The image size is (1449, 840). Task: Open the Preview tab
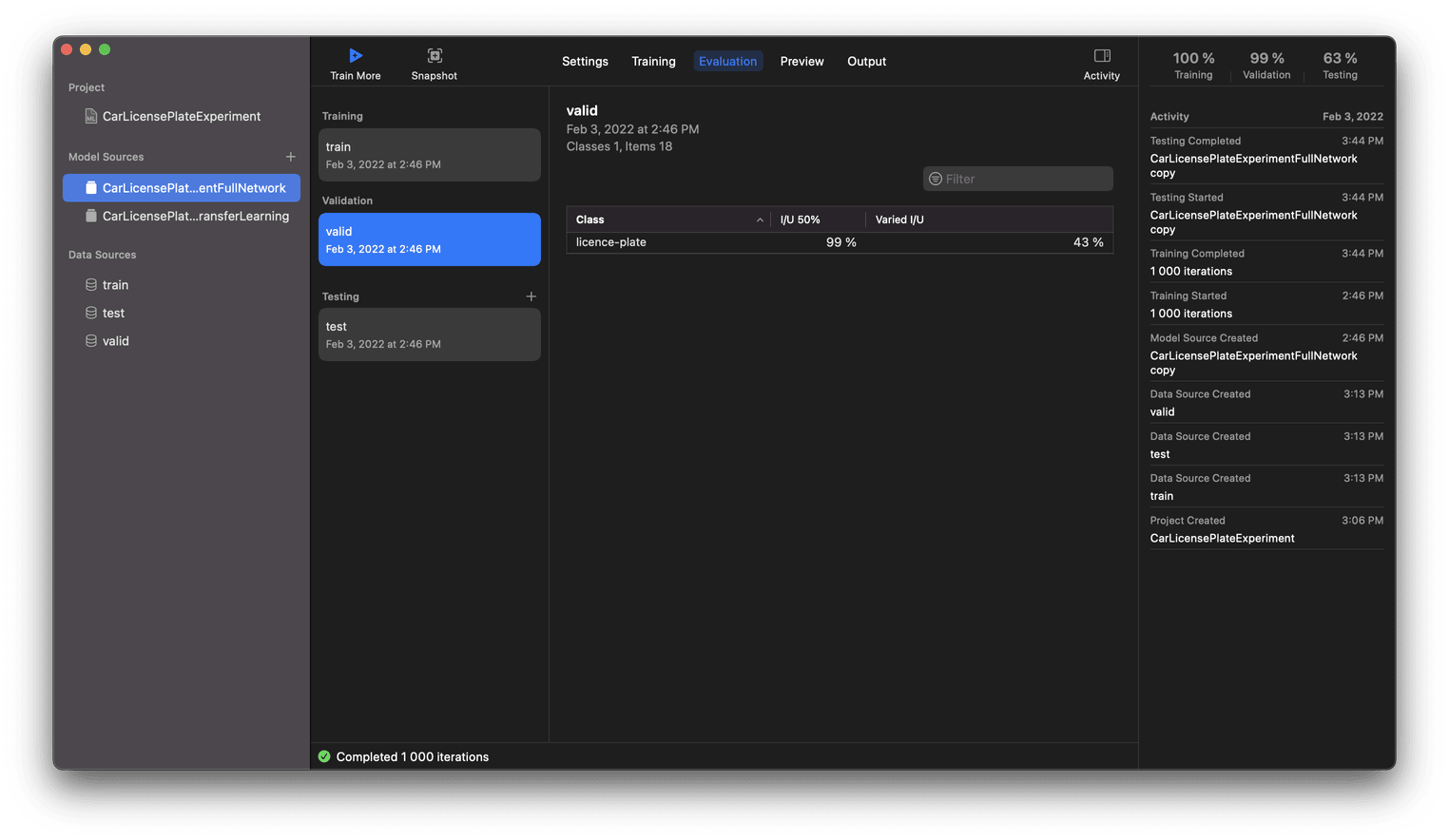(x=802, y=62)
